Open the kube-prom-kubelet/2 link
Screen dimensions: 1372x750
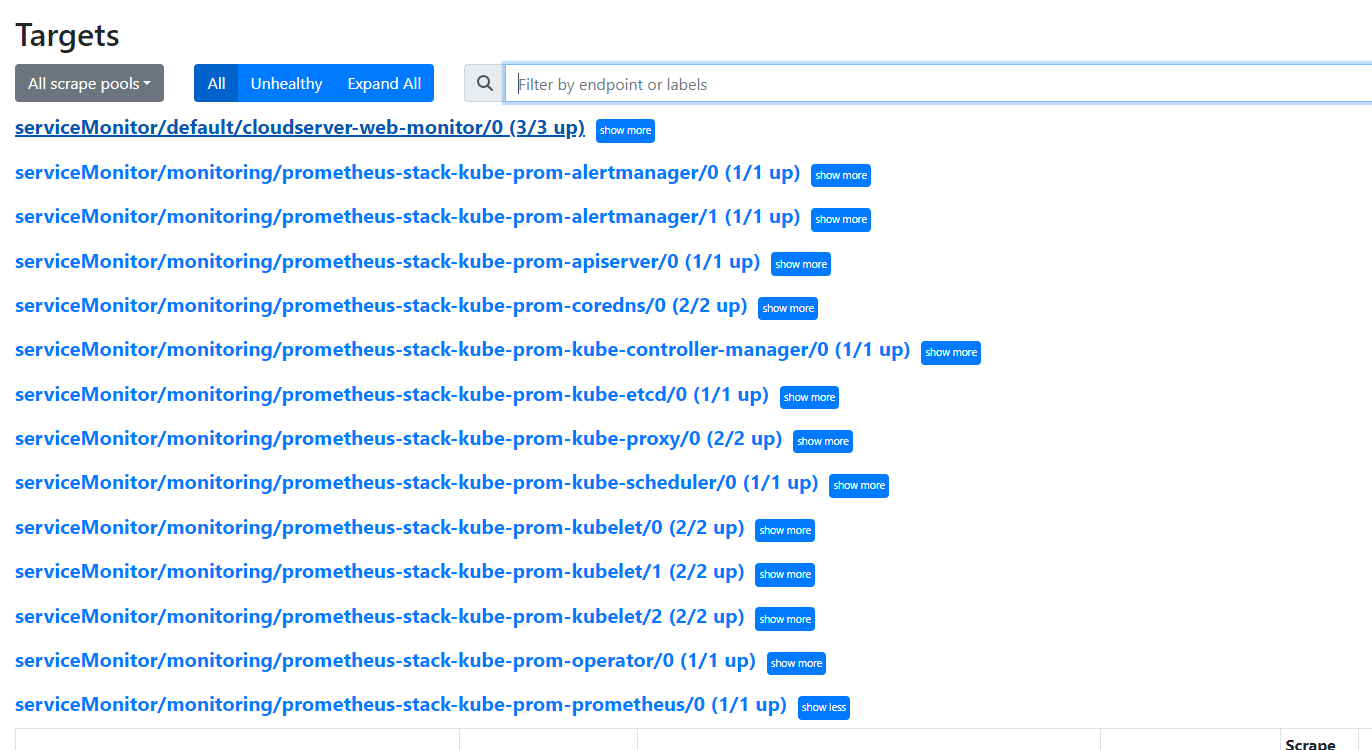380,616
